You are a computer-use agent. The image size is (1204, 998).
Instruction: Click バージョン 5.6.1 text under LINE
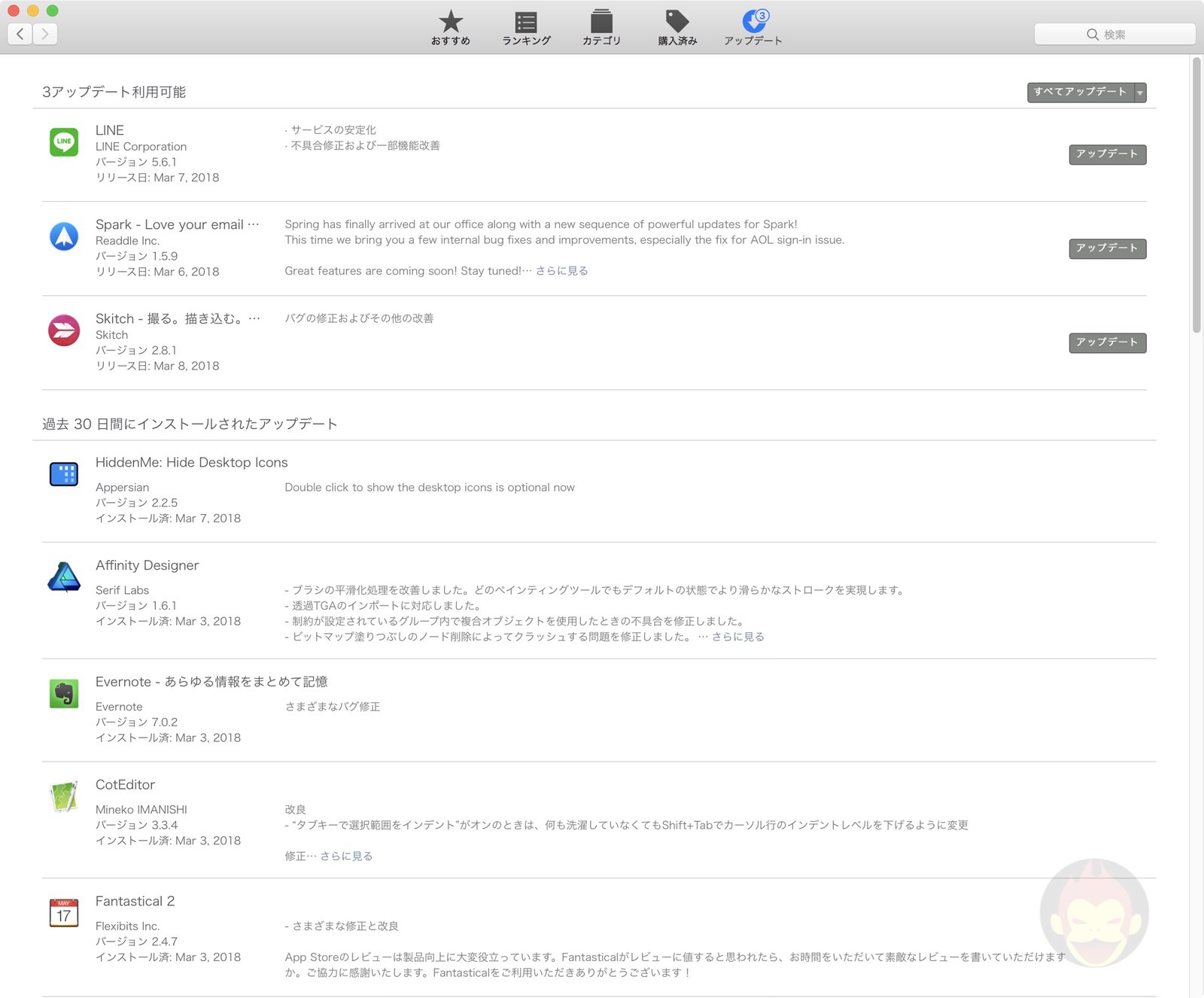click(136, 162)
